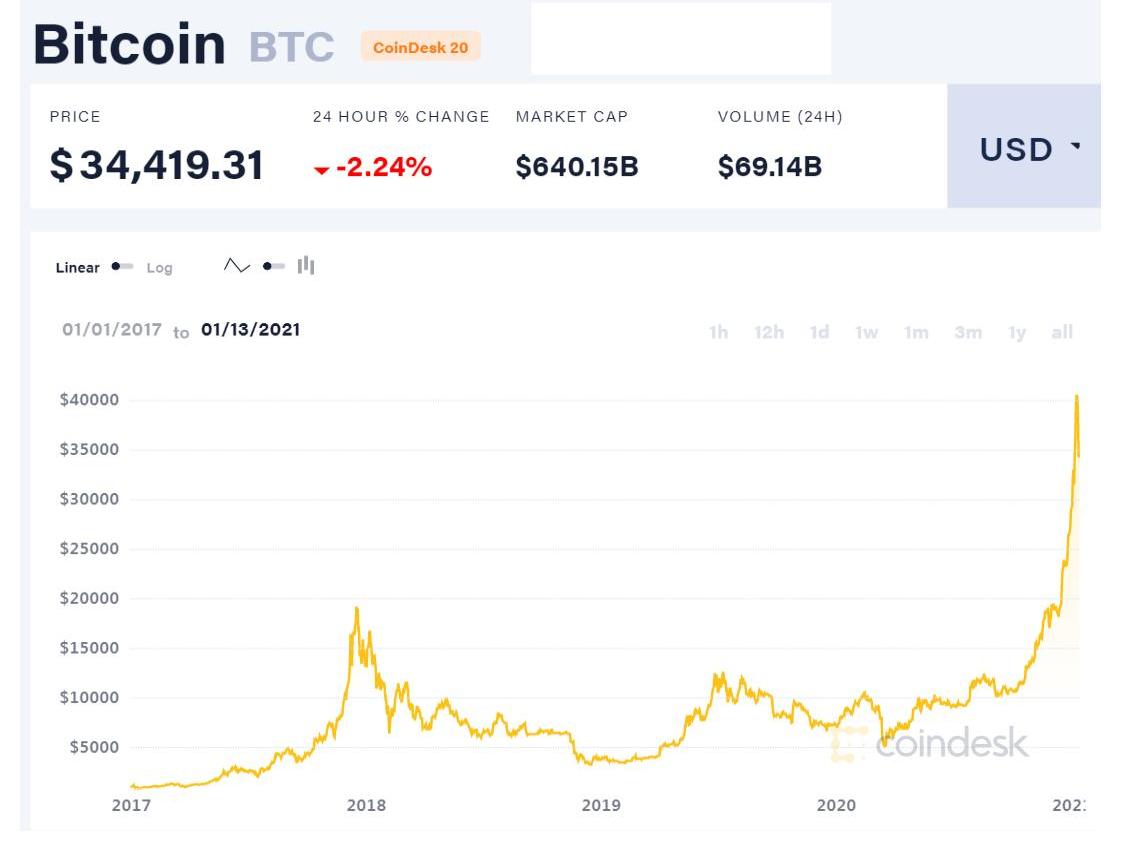The width and height of the screenshot is (1121, 861).
Task: Show the 1m time range
Action: [x=916, y=333]
